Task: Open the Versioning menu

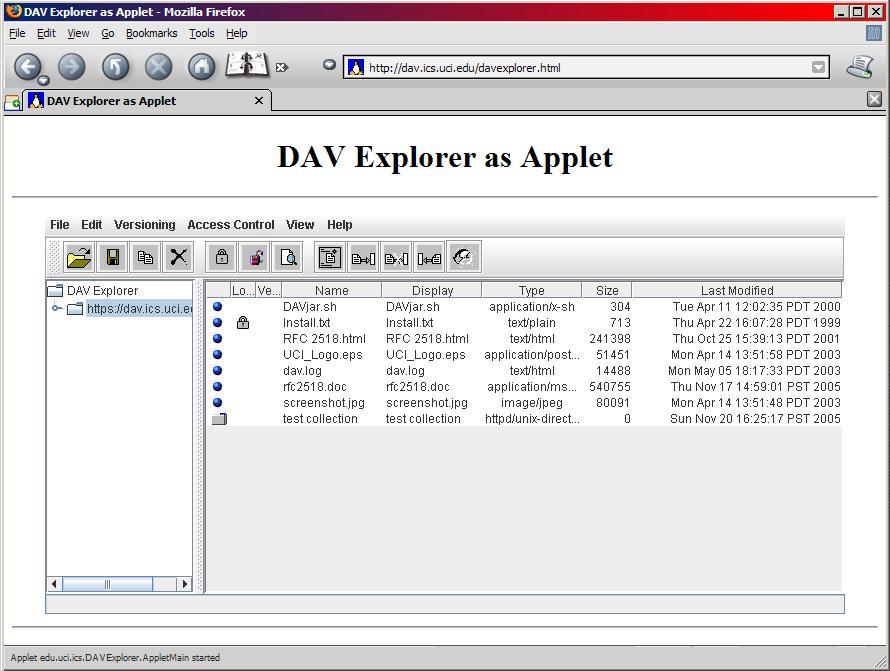Action: [144, 224]
